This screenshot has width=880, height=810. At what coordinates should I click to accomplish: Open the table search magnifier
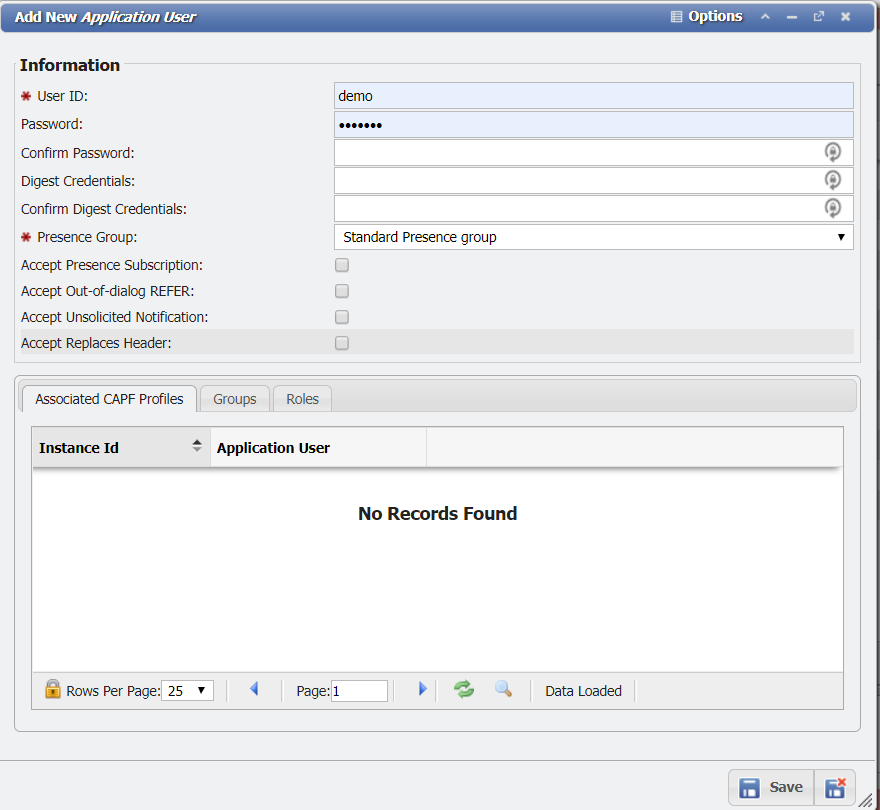(x=503, y=689)
